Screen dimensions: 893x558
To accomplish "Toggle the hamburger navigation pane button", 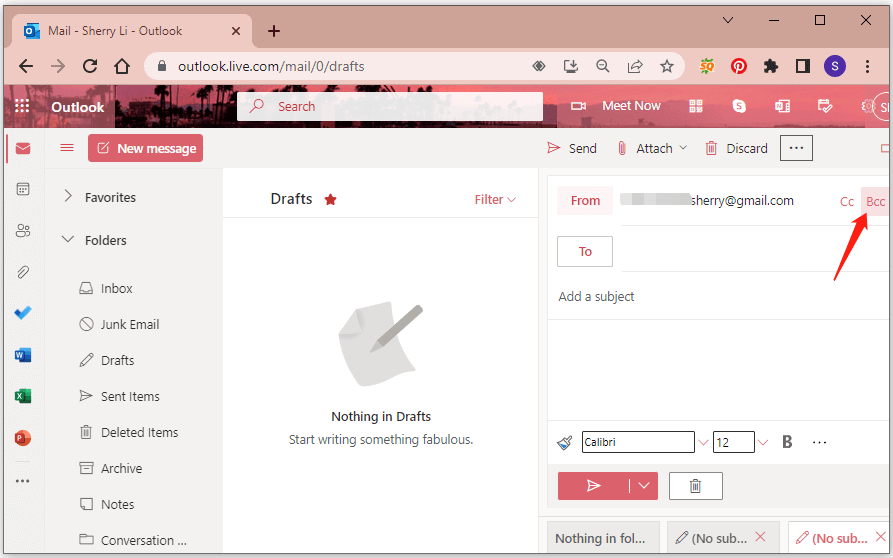I will click(x=67, y=148).
